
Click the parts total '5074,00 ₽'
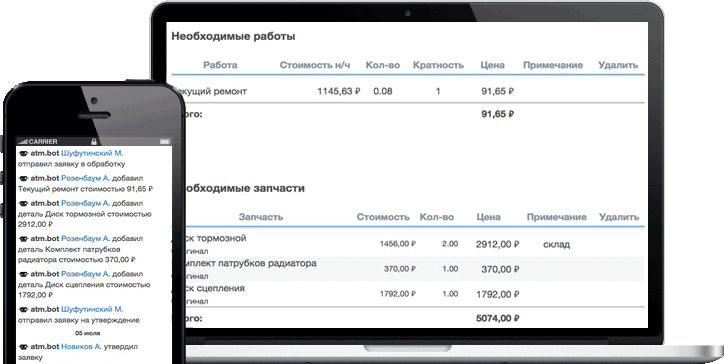[497, 318]
